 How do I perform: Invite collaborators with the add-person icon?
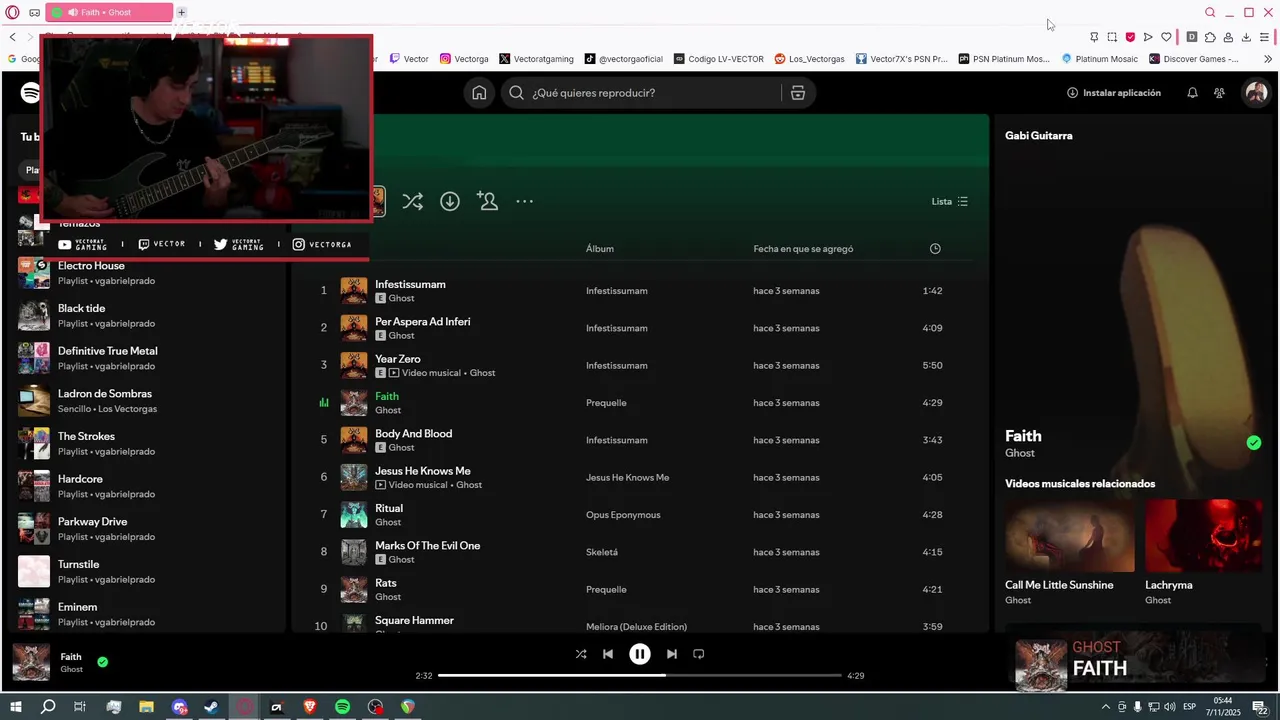click(488, 201)
